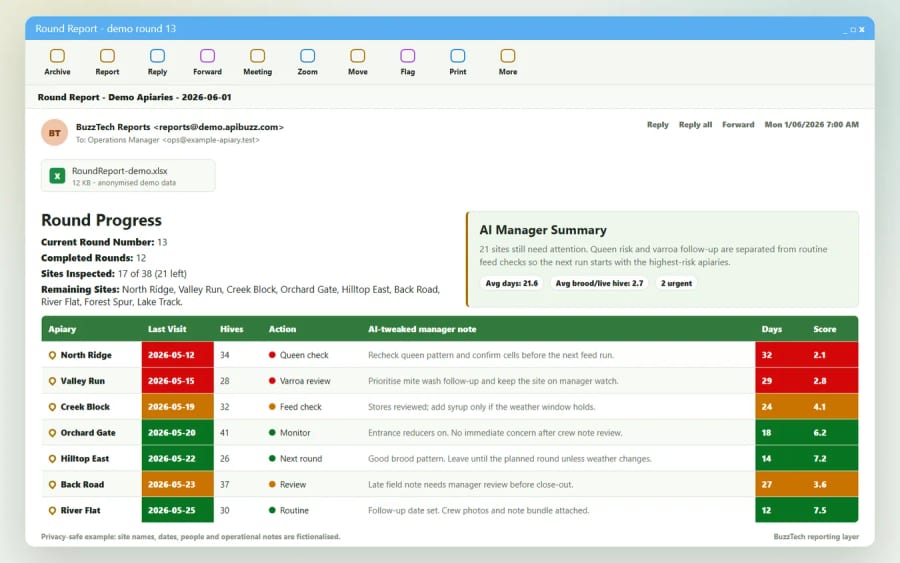Click the score value 7.5 for River Flat

820,510
